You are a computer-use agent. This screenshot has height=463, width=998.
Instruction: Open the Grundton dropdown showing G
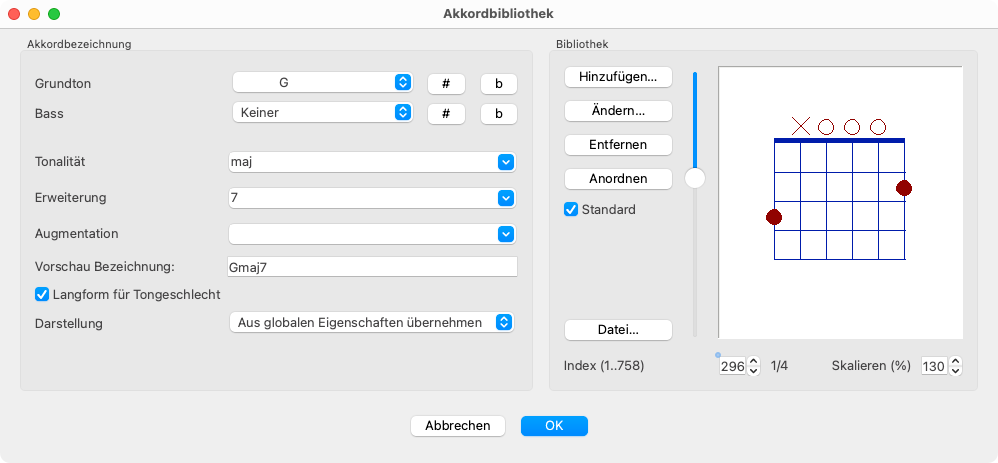(x=322, y=82)
